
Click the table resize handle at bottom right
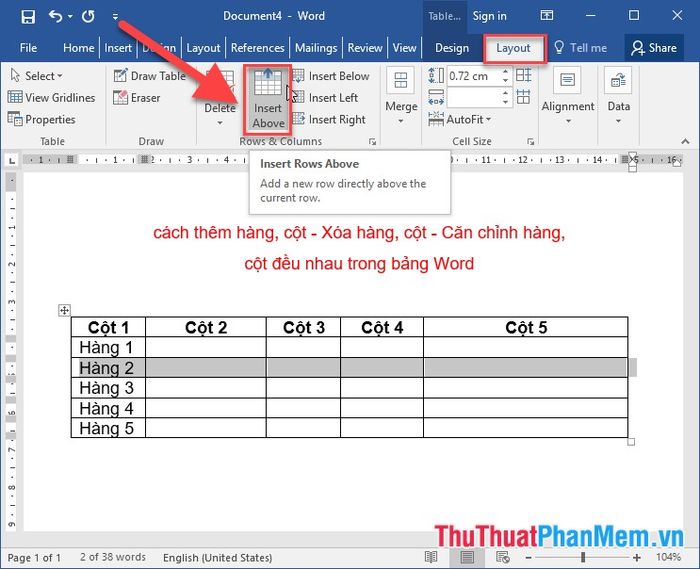point(631,442)
